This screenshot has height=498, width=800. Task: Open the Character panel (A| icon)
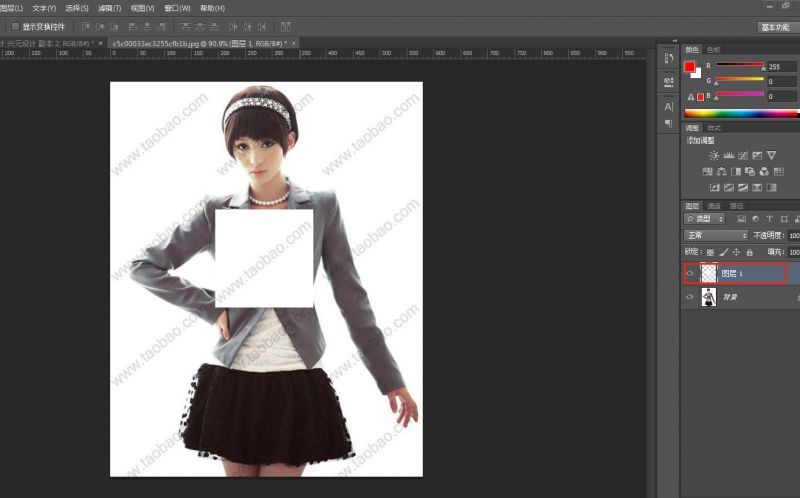(x=668, y=106)
